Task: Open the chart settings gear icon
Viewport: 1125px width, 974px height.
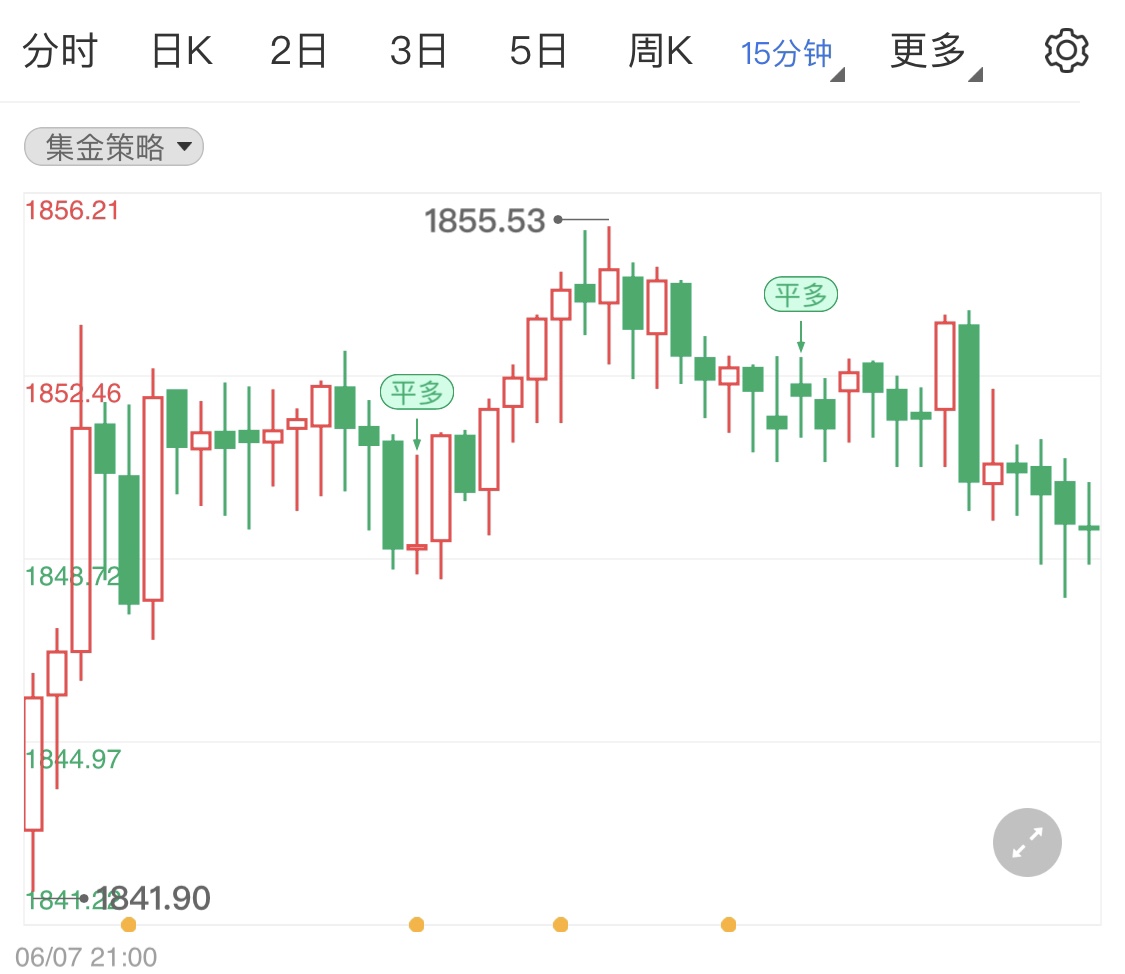Action: point(1065,51)
